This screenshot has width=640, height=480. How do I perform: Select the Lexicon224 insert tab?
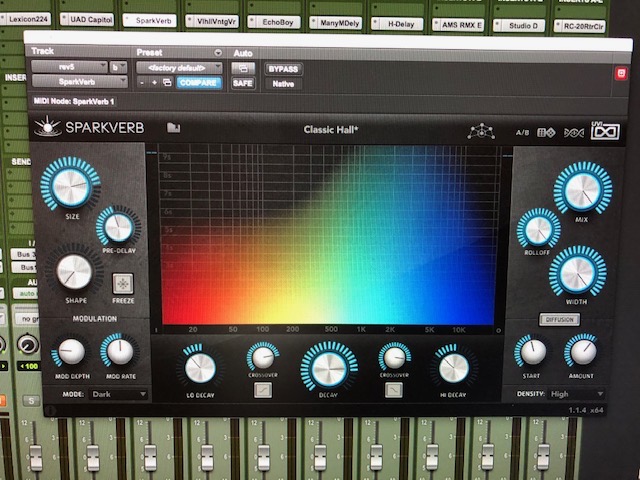click(x=25, y=19)
